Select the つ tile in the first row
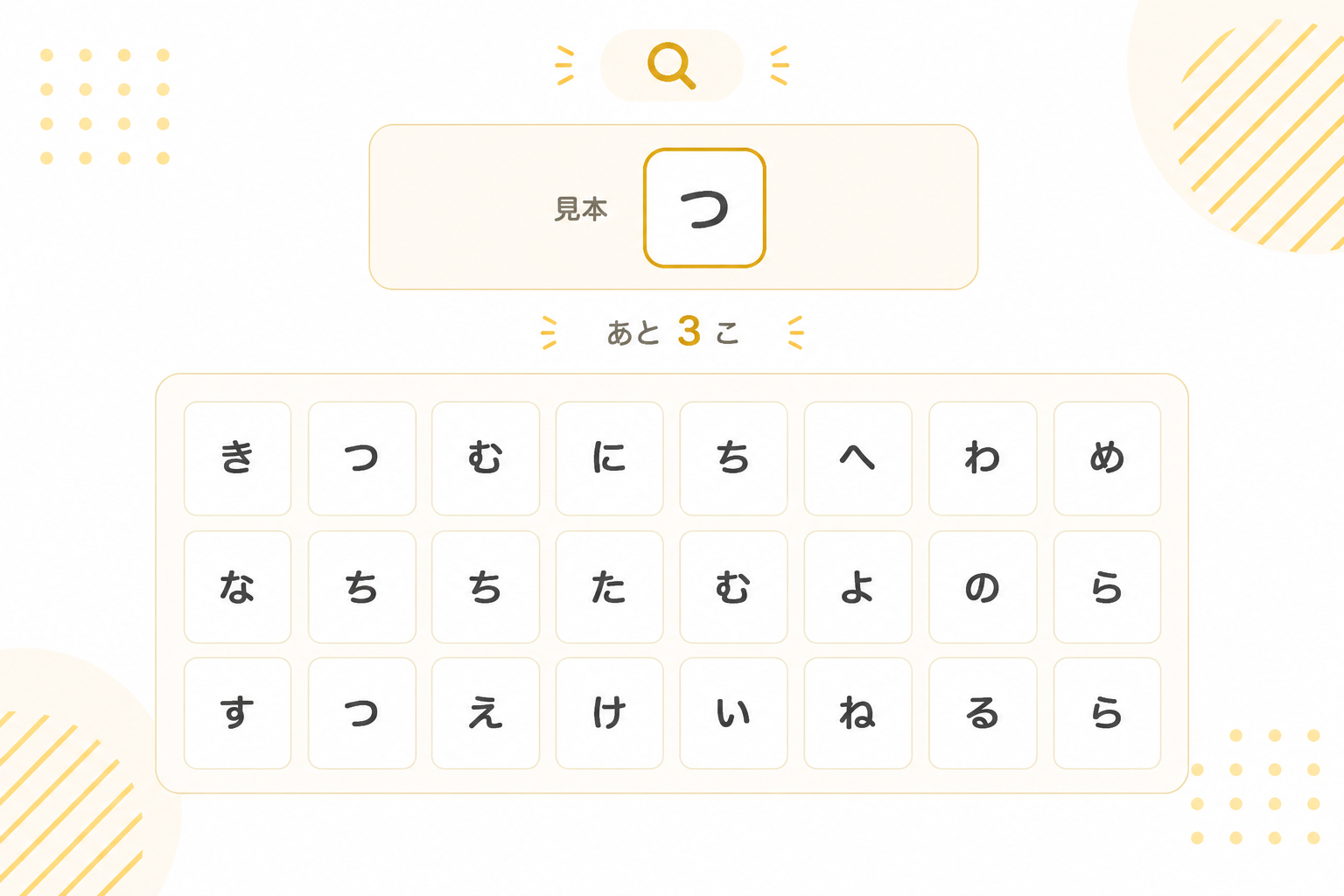This screenshot has height=896, width=1344. [361, 458]
